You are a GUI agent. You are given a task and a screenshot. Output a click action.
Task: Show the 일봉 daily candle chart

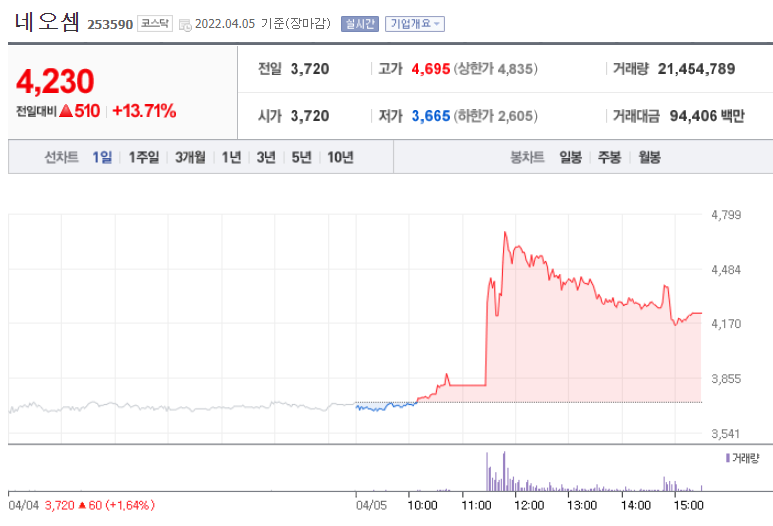[x=570, y=157]
